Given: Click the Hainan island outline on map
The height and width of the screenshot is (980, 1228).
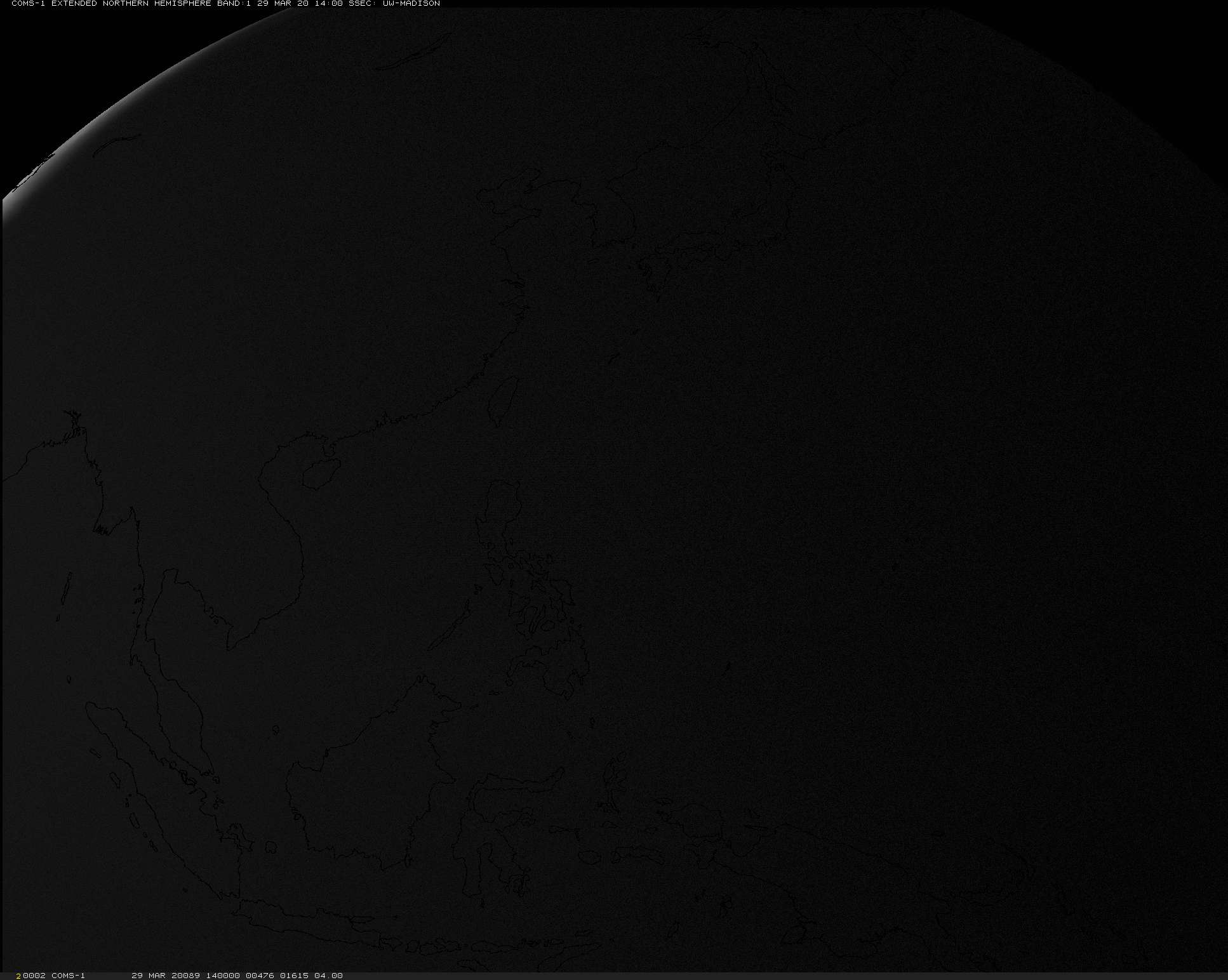Looking at the screenshot, I should 321,473.
